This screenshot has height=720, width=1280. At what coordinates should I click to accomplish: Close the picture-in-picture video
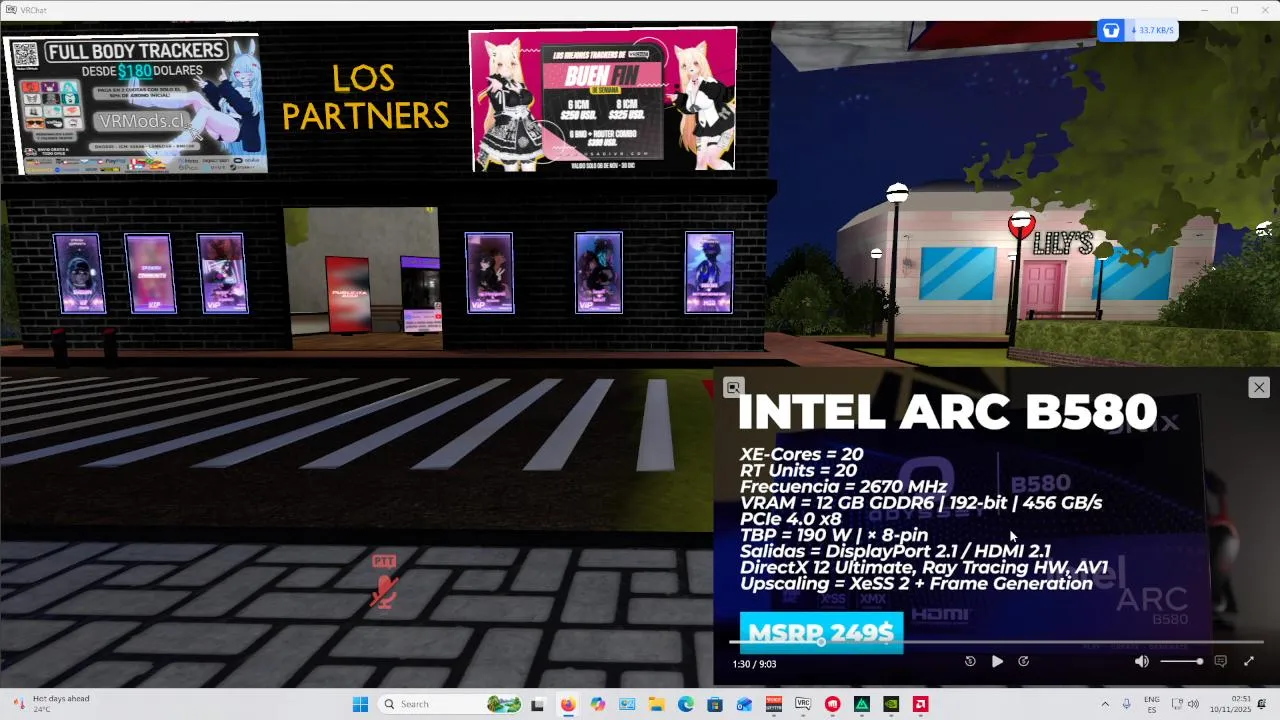click(x=1259, y=387)
